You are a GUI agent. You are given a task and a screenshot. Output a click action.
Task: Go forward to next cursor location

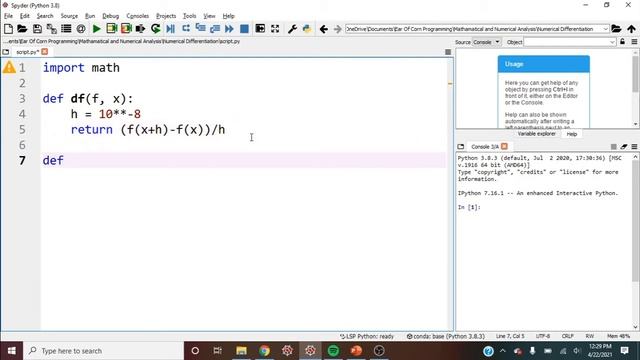coord(338,29)
